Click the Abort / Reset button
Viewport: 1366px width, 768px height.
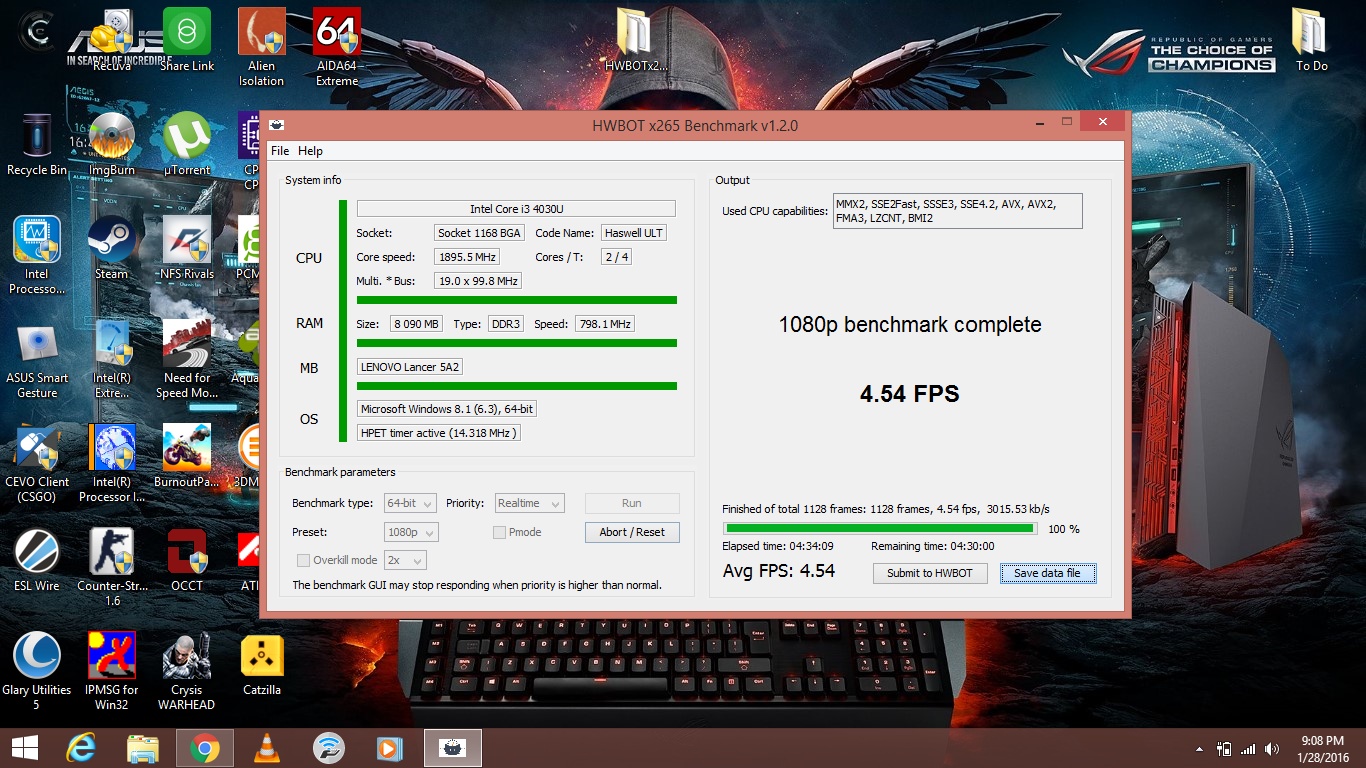[x=632, y=532]
